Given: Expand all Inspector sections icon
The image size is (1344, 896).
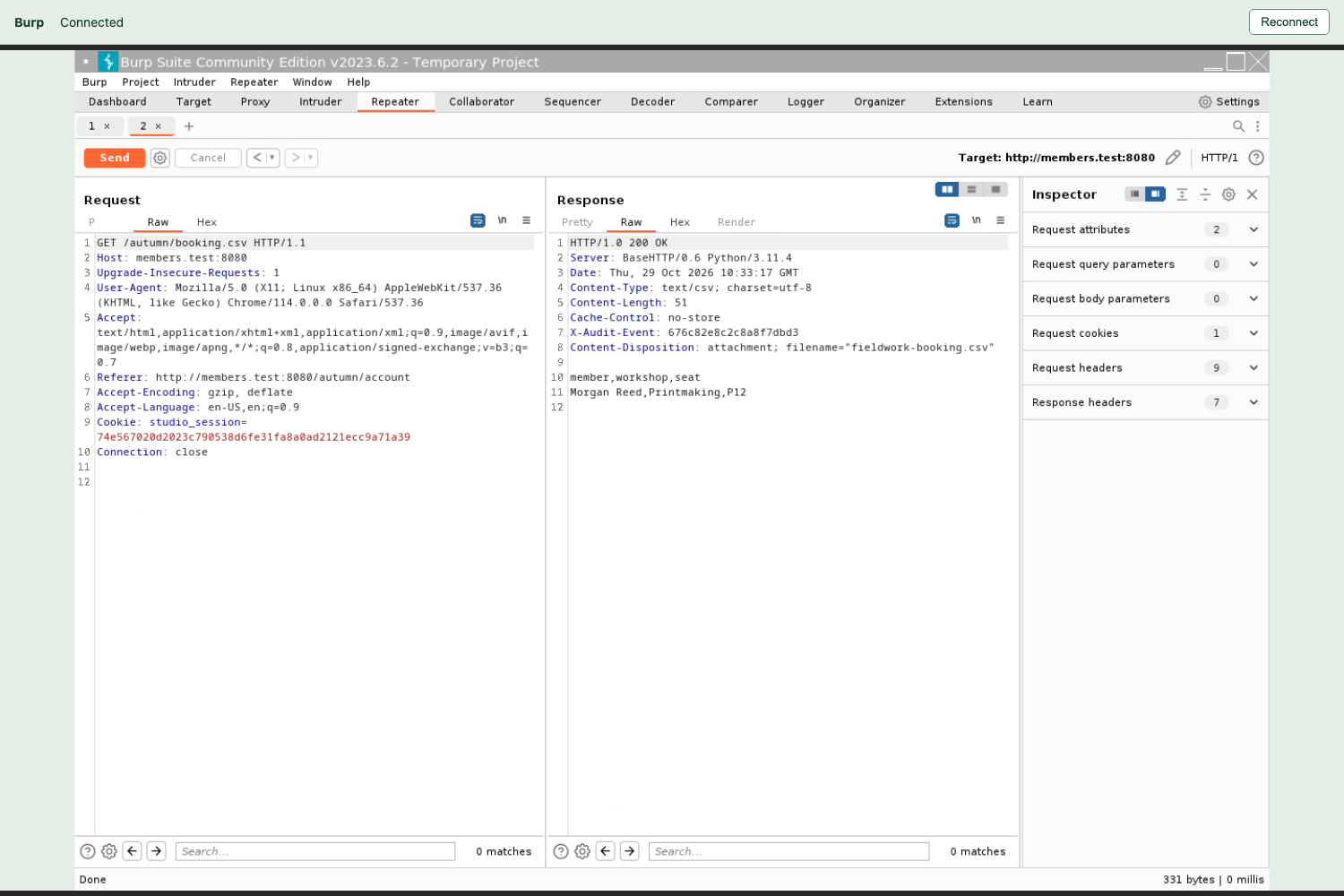Looking at the screenshot, I should [x=1182, y=194].
